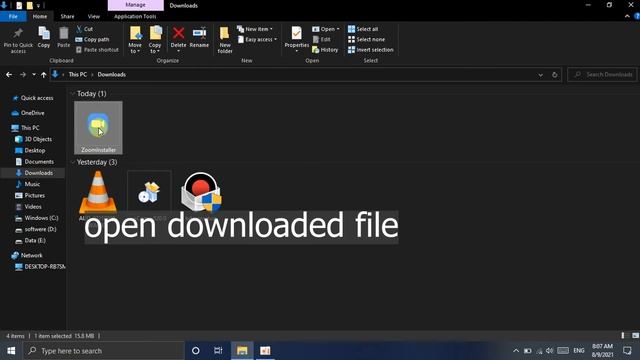Switch to Application Tools tab

click(135, 16)
